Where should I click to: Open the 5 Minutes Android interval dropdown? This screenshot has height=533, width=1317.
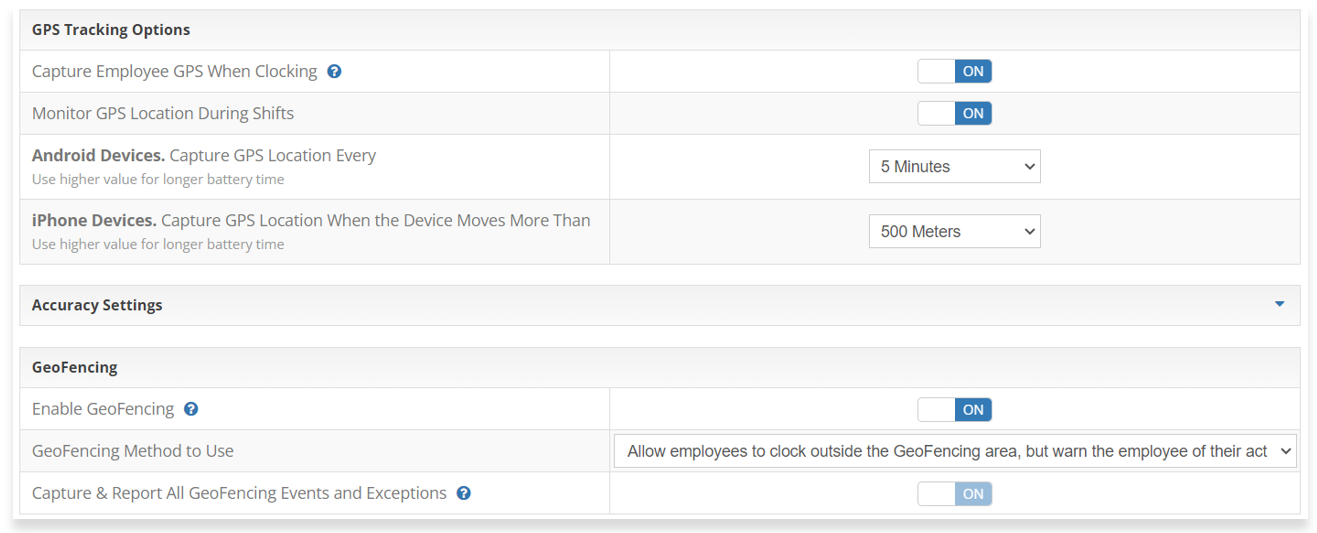point(954,167)
